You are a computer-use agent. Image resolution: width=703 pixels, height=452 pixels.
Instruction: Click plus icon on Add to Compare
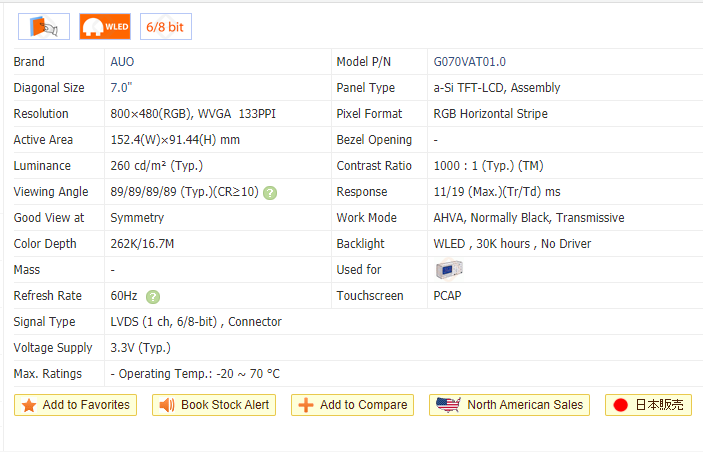305,405
